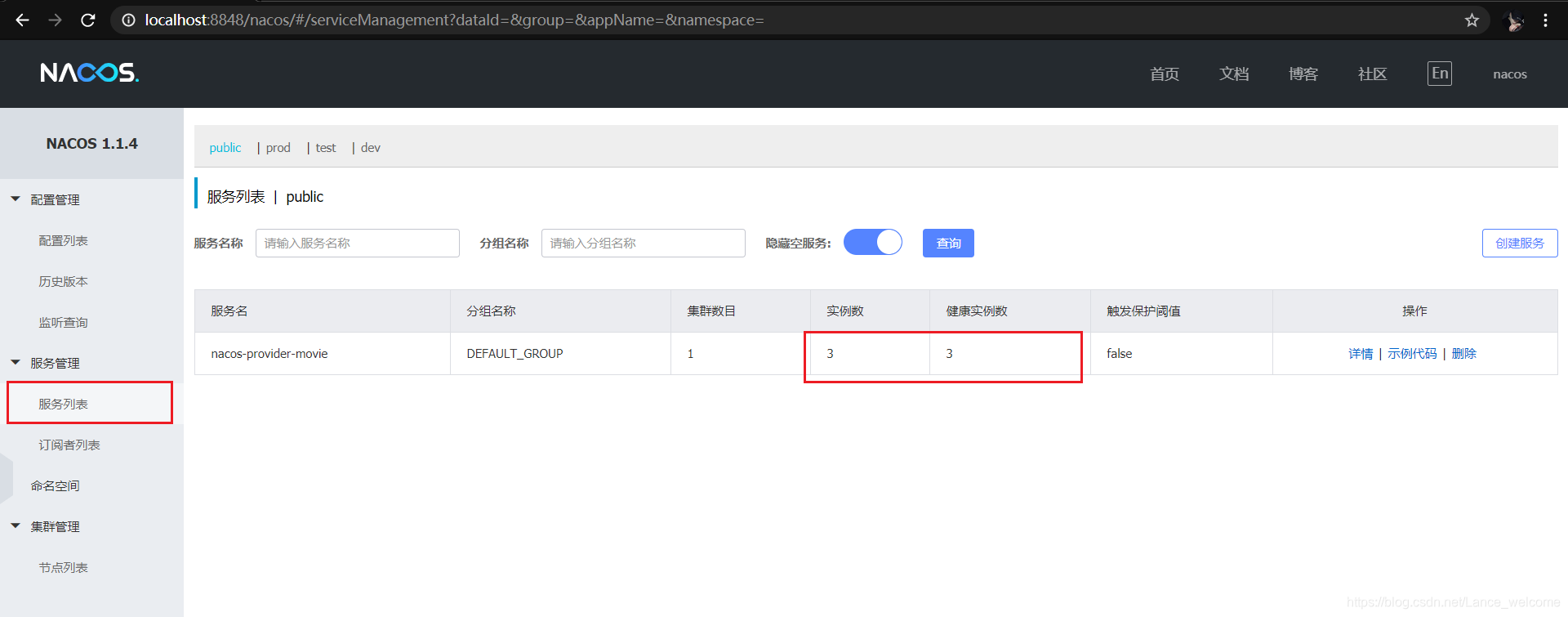This screenshot has width=1568, height=617.
Task: Click the false value in 触发保护阈值 column
Action: pos(1120,353)
